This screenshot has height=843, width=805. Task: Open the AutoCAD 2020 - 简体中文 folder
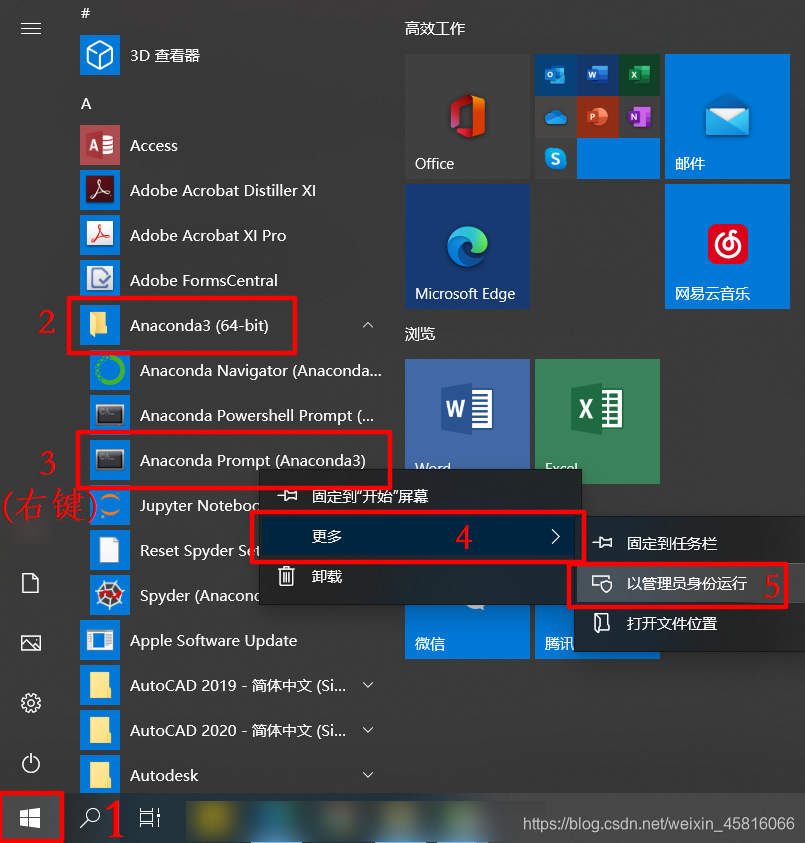pyautogui.click(x=228, y=730)
